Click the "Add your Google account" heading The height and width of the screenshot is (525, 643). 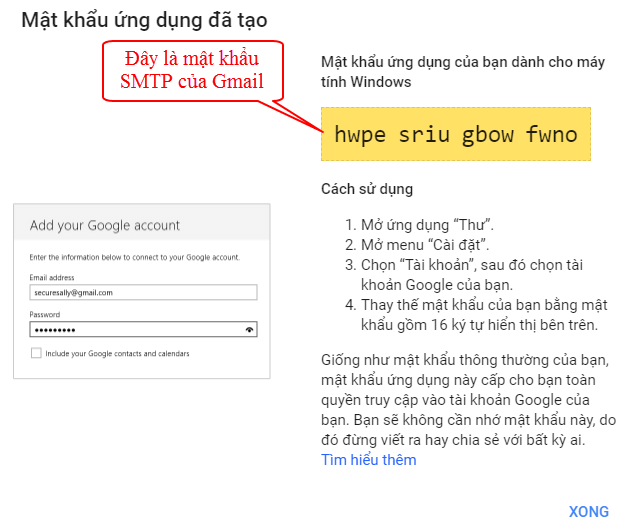coord(105,225)
